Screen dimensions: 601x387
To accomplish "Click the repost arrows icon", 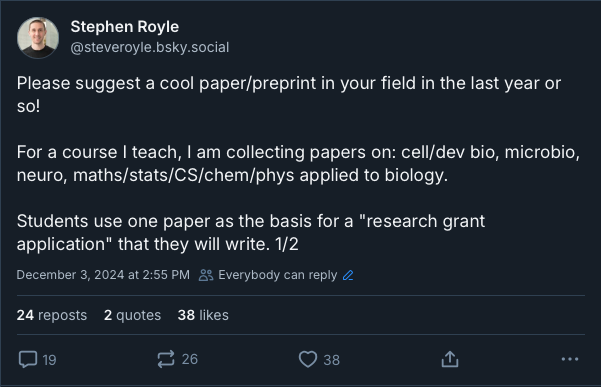I will (x=166, y=359).
